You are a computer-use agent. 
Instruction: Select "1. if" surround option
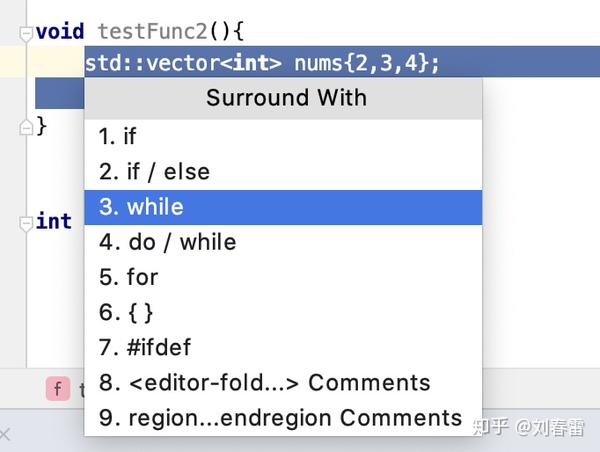pyautogui.click(x=118, y=137)
